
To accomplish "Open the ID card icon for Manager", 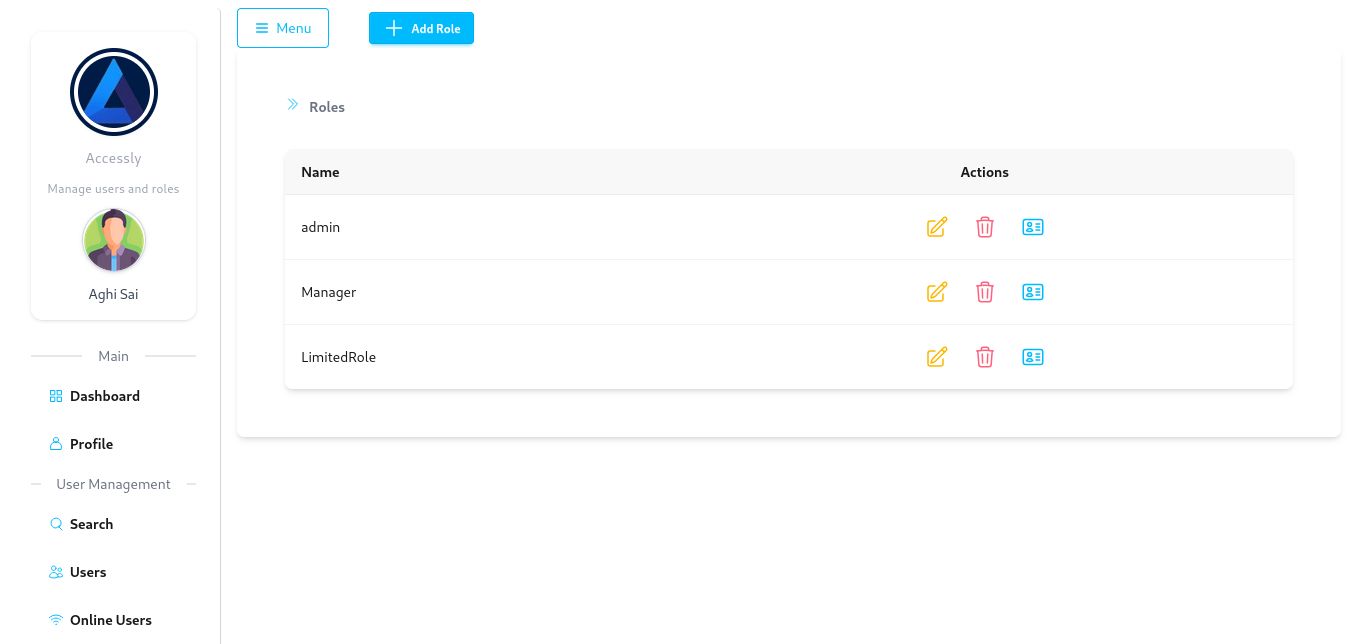I will (x=1032, y=292).
